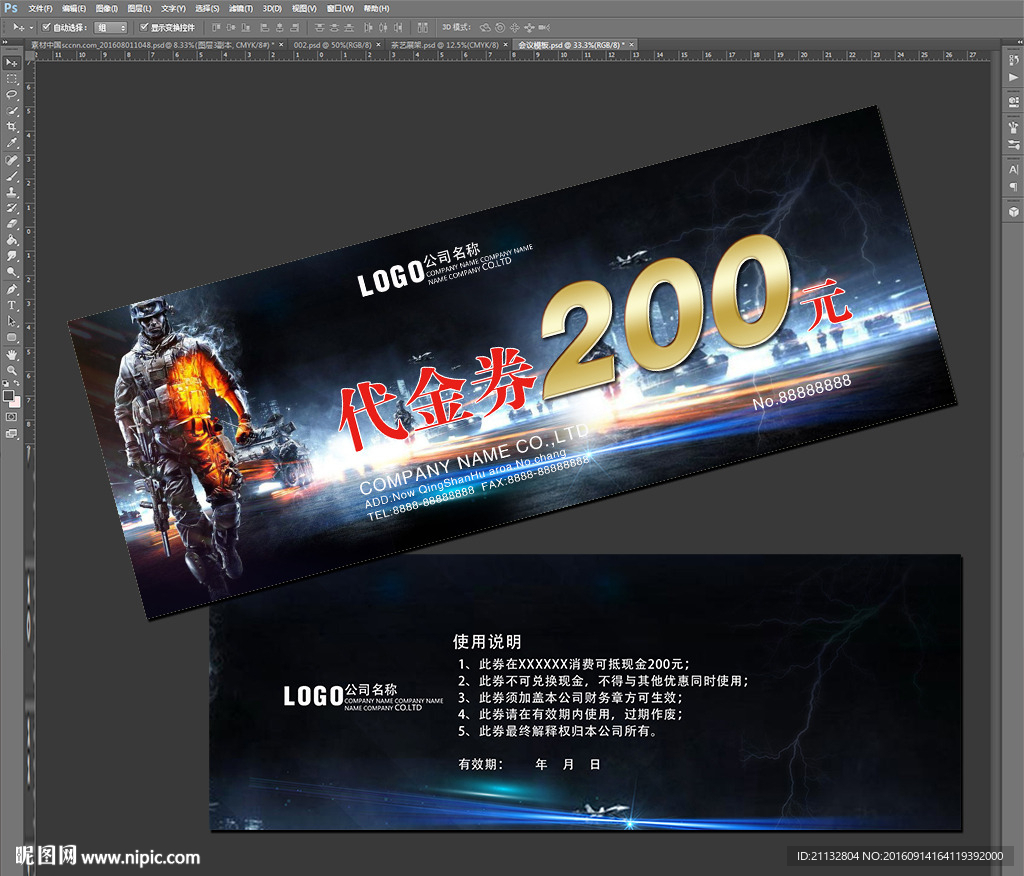Select the Dodge tool

coord(12,272)
